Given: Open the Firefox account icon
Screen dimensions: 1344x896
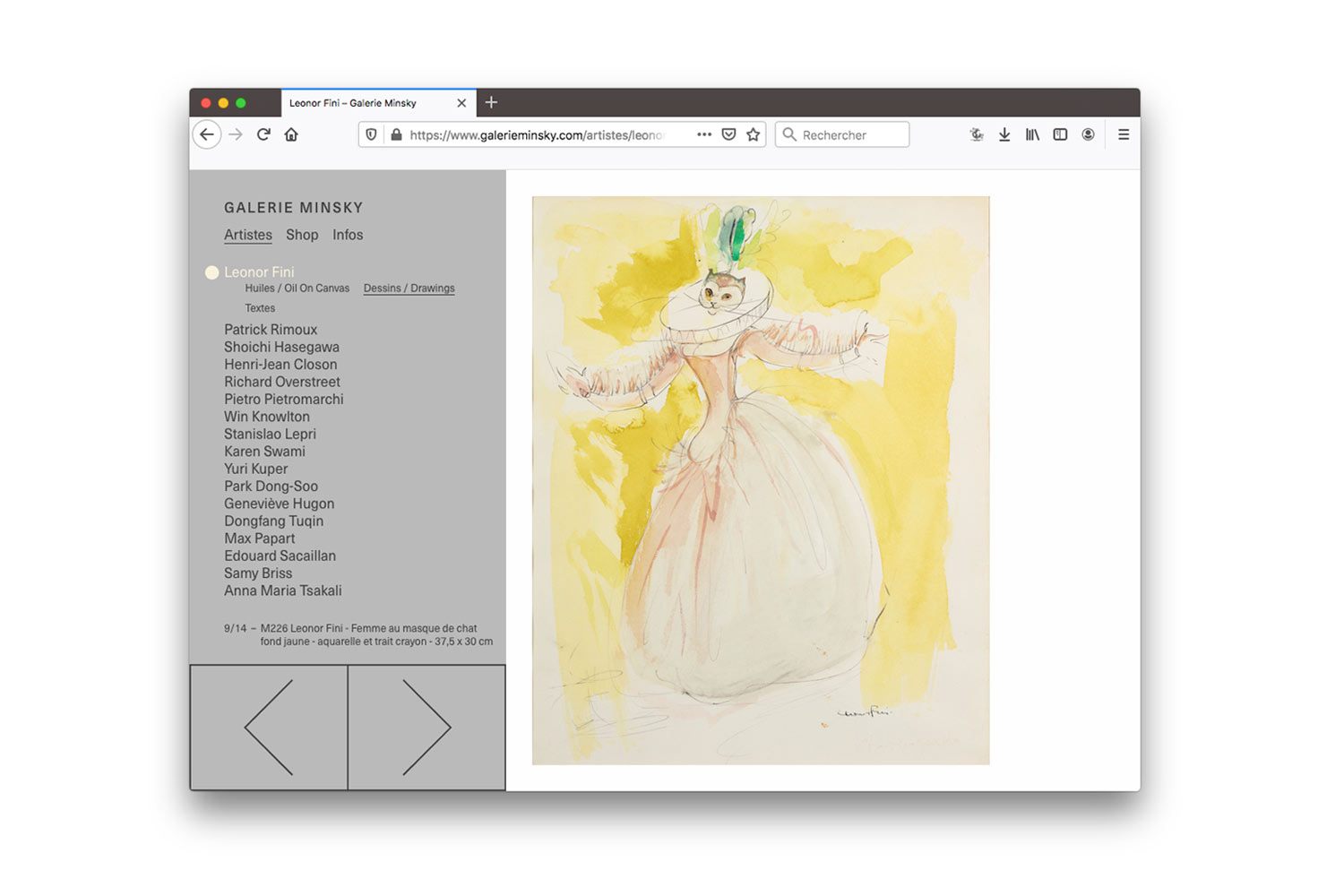Looking at the screenshot, I should pos(1088,134).
